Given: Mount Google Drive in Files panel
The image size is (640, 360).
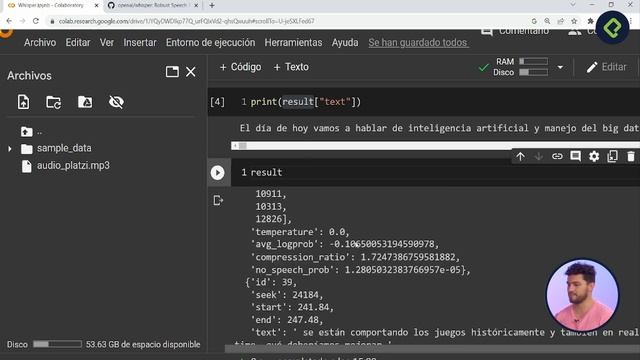Looking at the screenshot, I should (85, 102).
